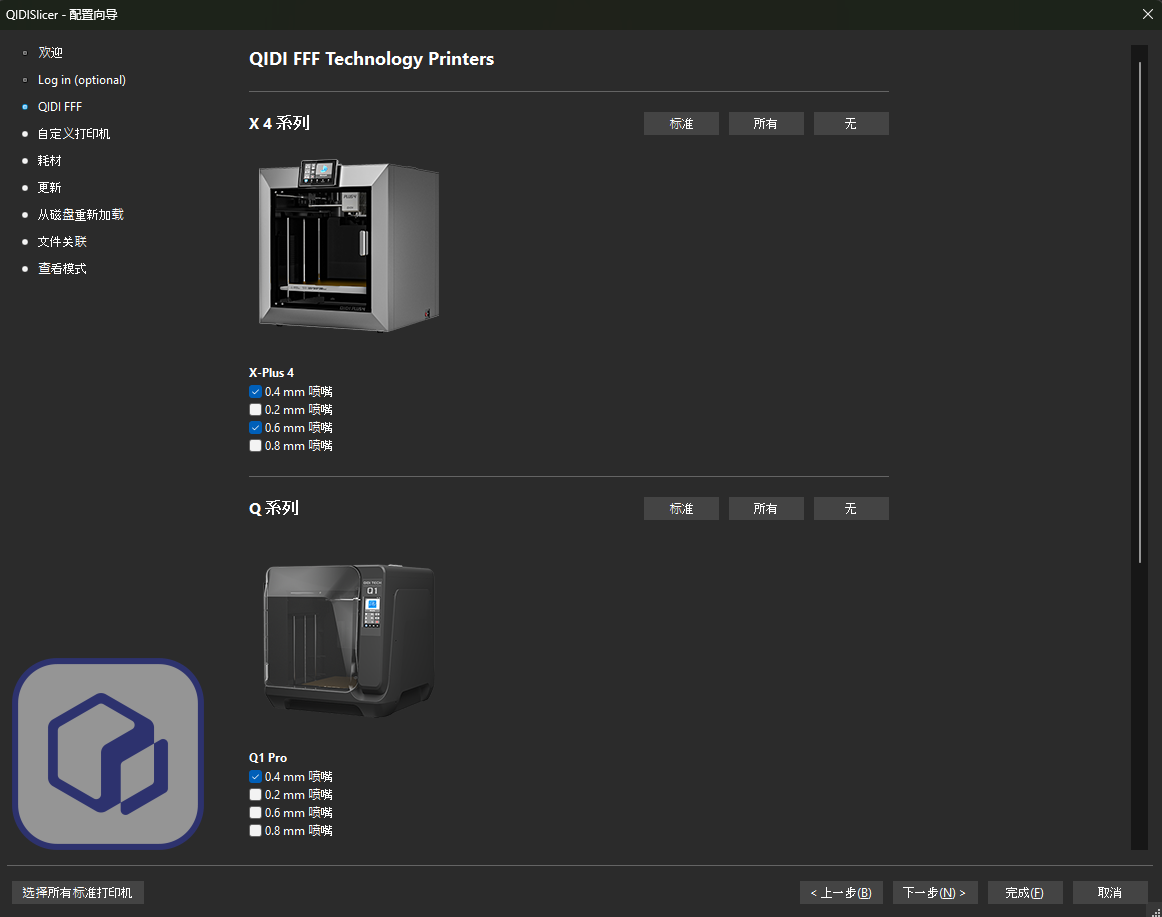Open the 自定义打印机 wizard page
Image resolution: width=1162 pixels, height=917 pixels.
[81, 133]
